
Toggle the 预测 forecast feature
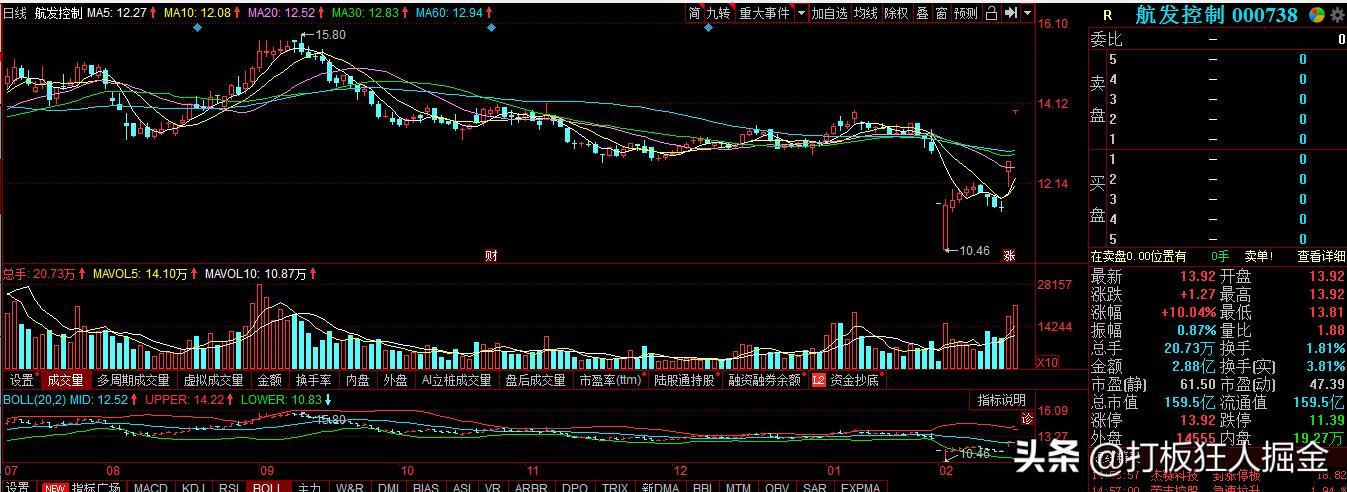click(x=966, y=13)
